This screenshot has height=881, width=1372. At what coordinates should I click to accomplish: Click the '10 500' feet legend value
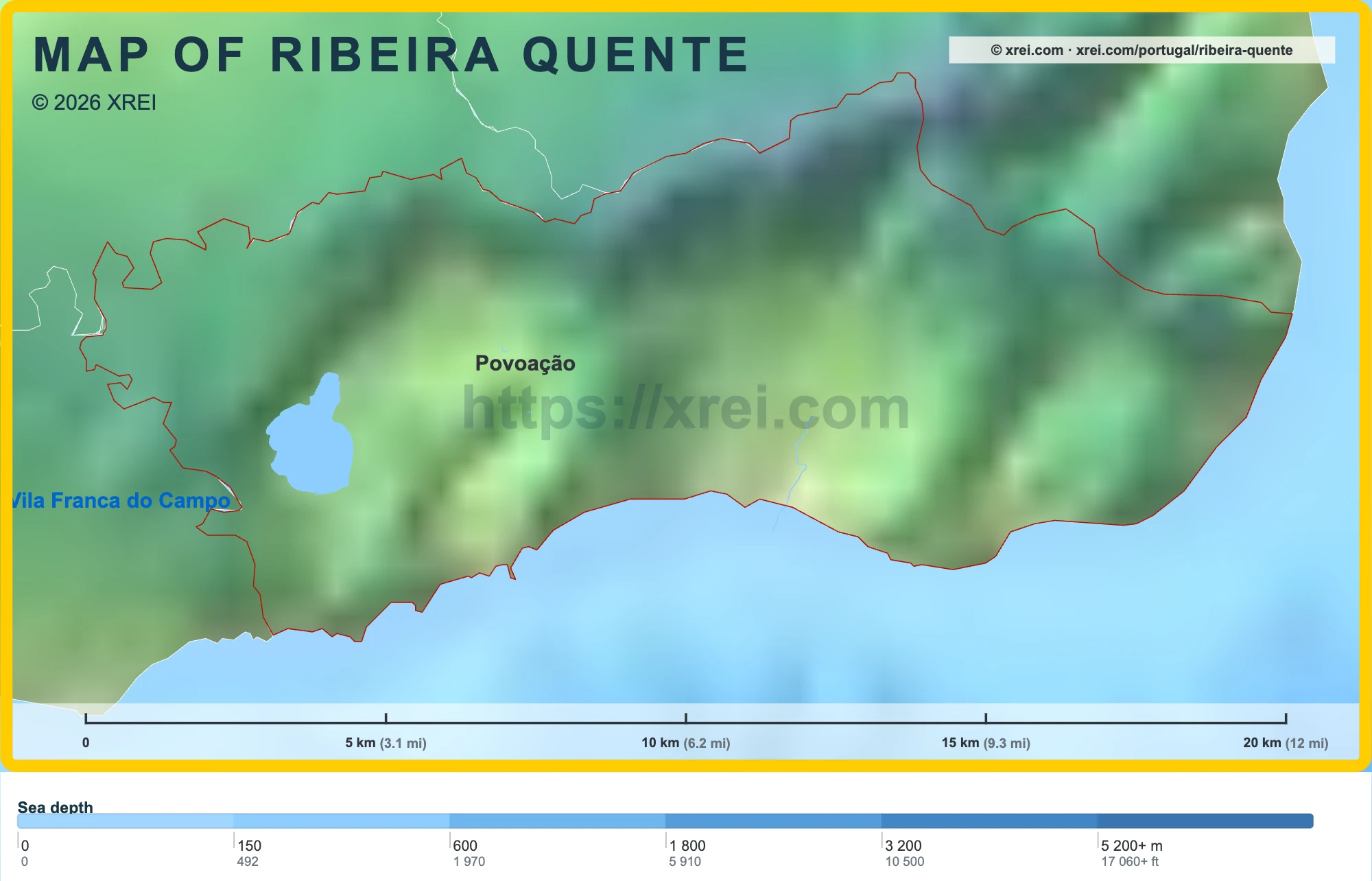coord(905,862)
